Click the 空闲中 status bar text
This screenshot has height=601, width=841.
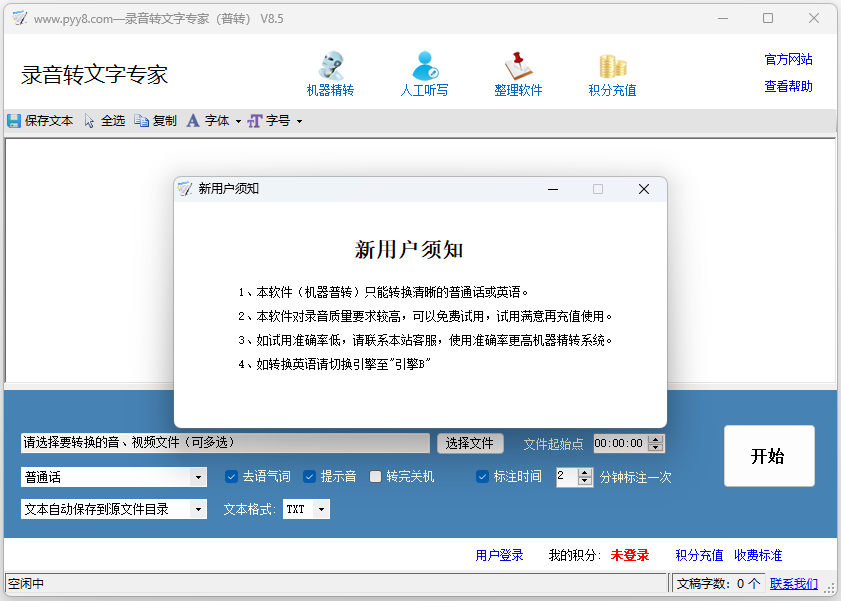(26, 584)
